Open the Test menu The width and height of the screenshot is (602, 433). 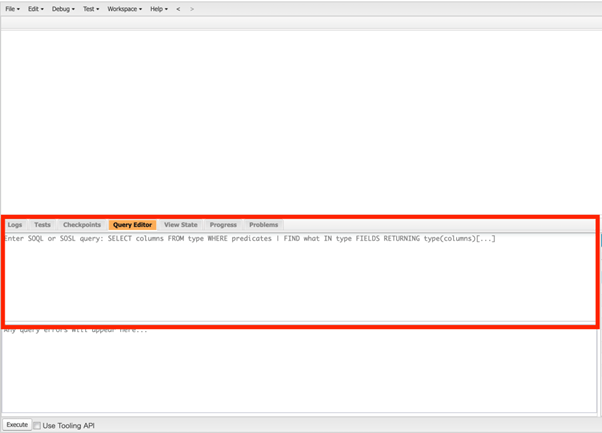tap(91, 9)
